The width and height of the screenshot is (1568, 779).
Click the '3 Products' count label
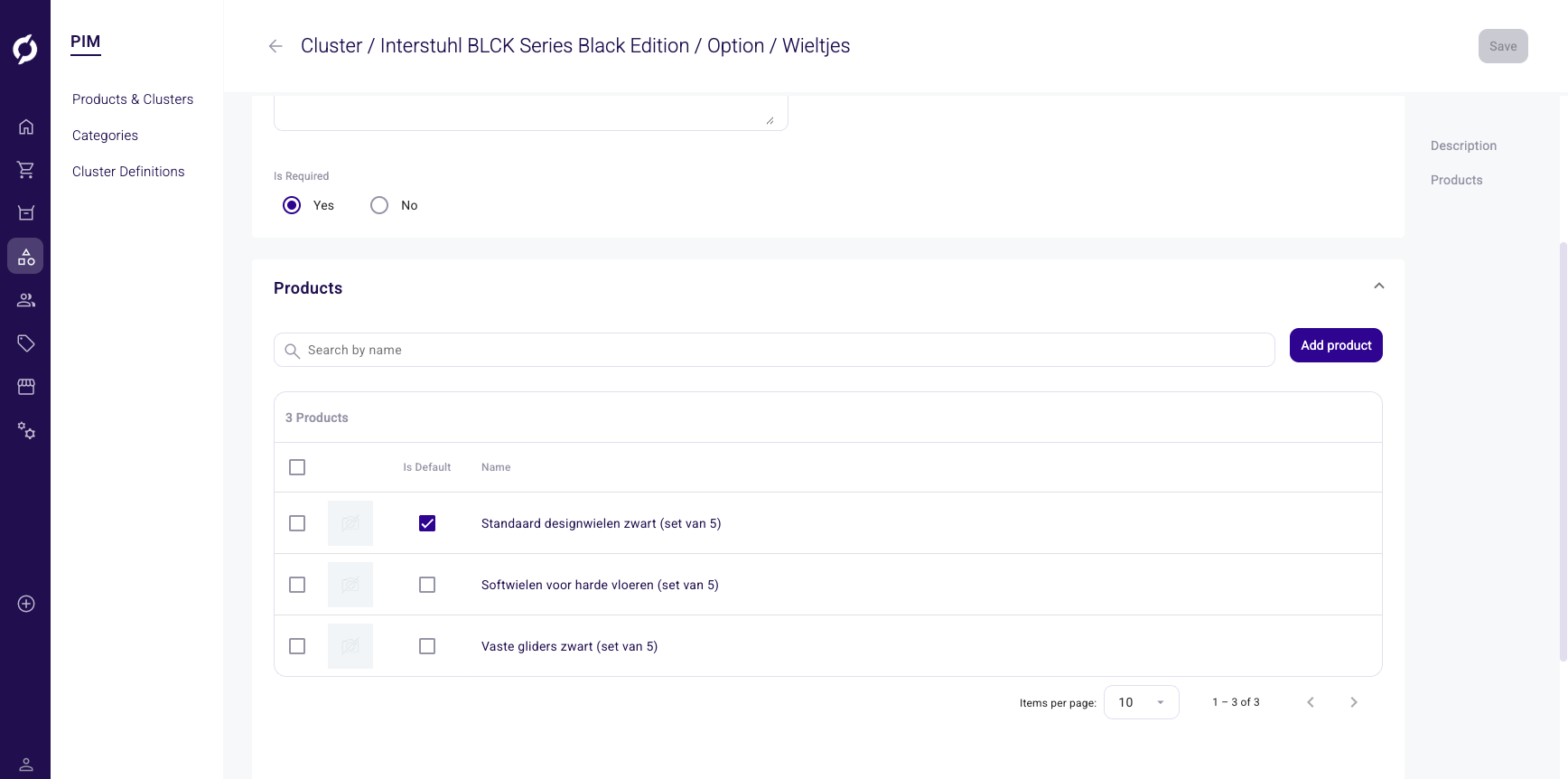316,418
